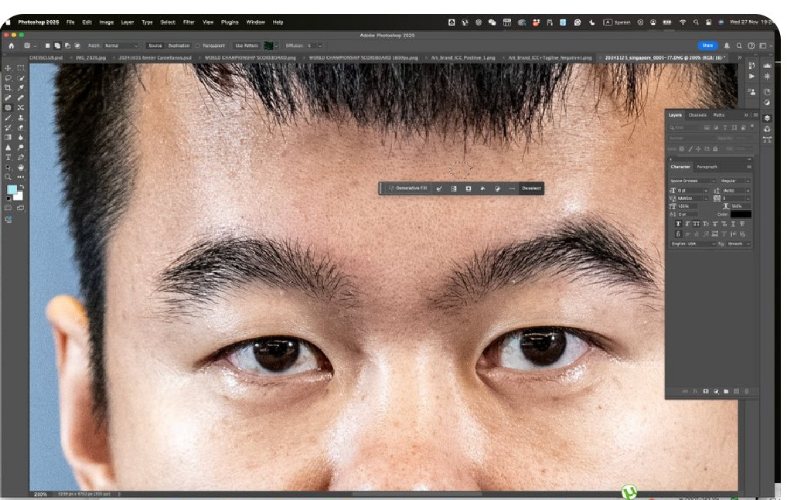Switch to the Paragraph tab
Screen dimensions: 787x500
[x=707, y=166]
